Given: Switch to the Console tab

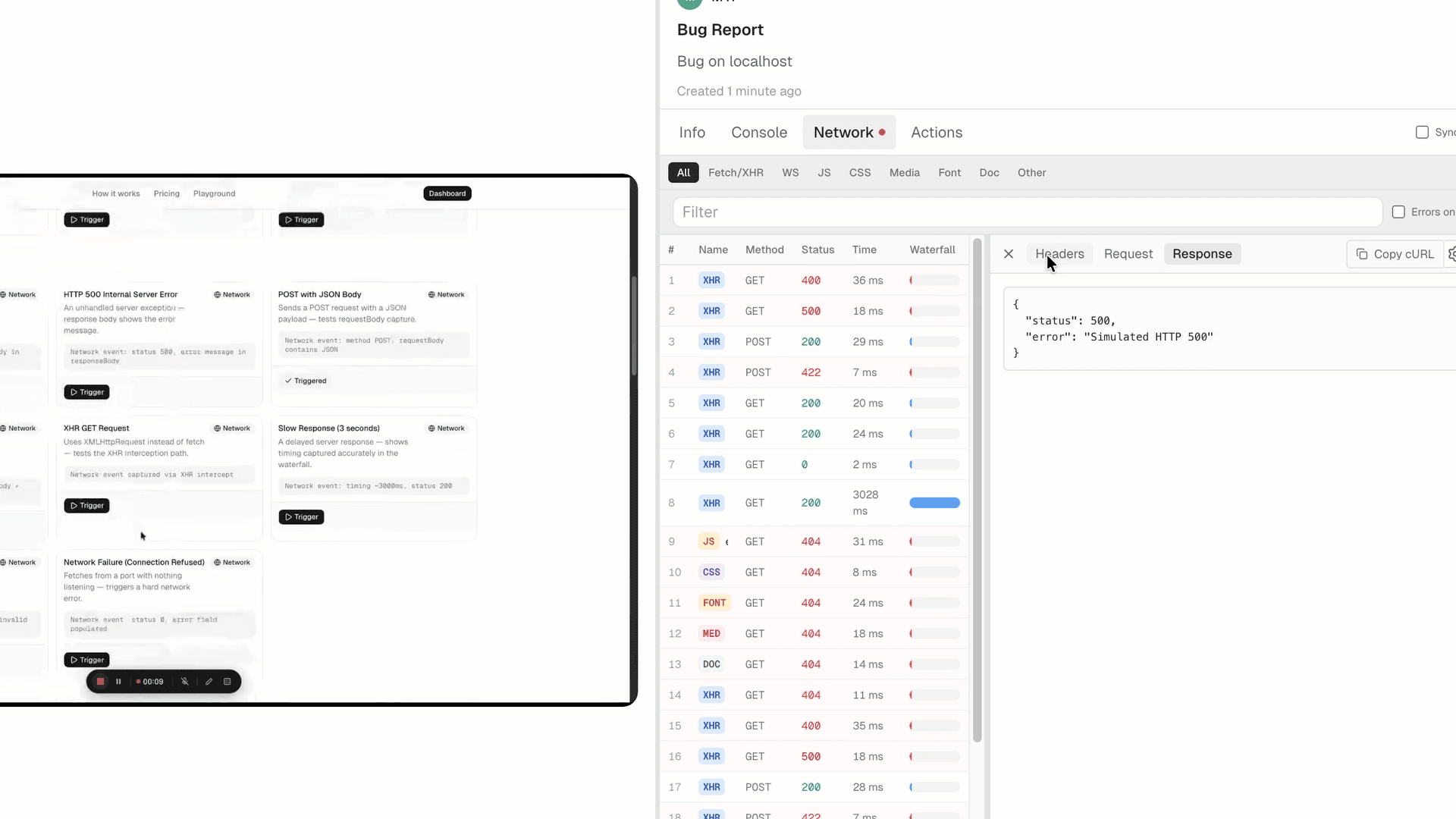Looking at the screenshot, I should [758, 132].
